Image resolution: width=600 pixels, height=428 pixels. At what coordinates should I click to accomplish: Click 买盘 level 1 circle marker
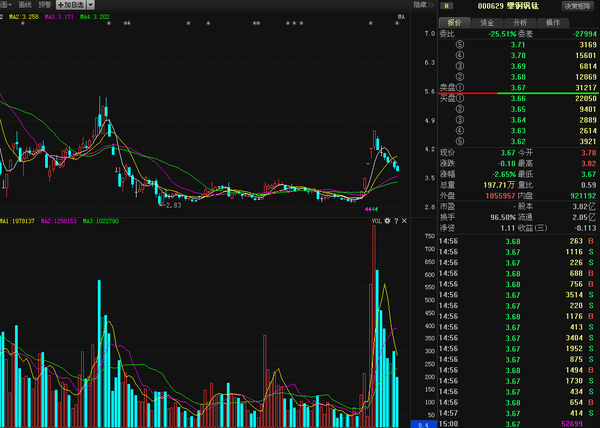point(460,99)
